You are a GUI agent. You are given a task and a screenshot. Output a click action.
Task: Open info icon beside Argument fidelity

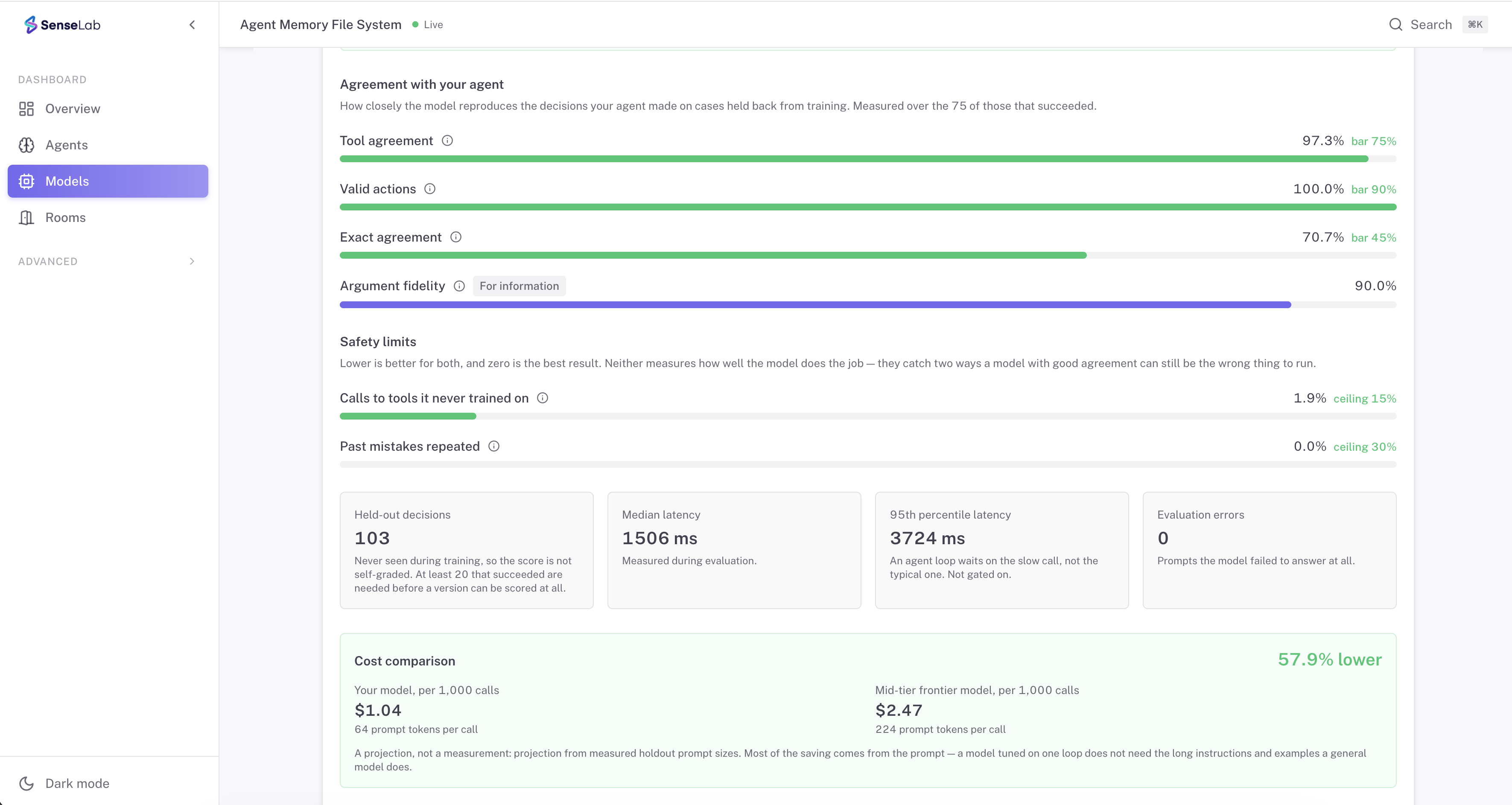pyautogui.click(x=460, y=286)
